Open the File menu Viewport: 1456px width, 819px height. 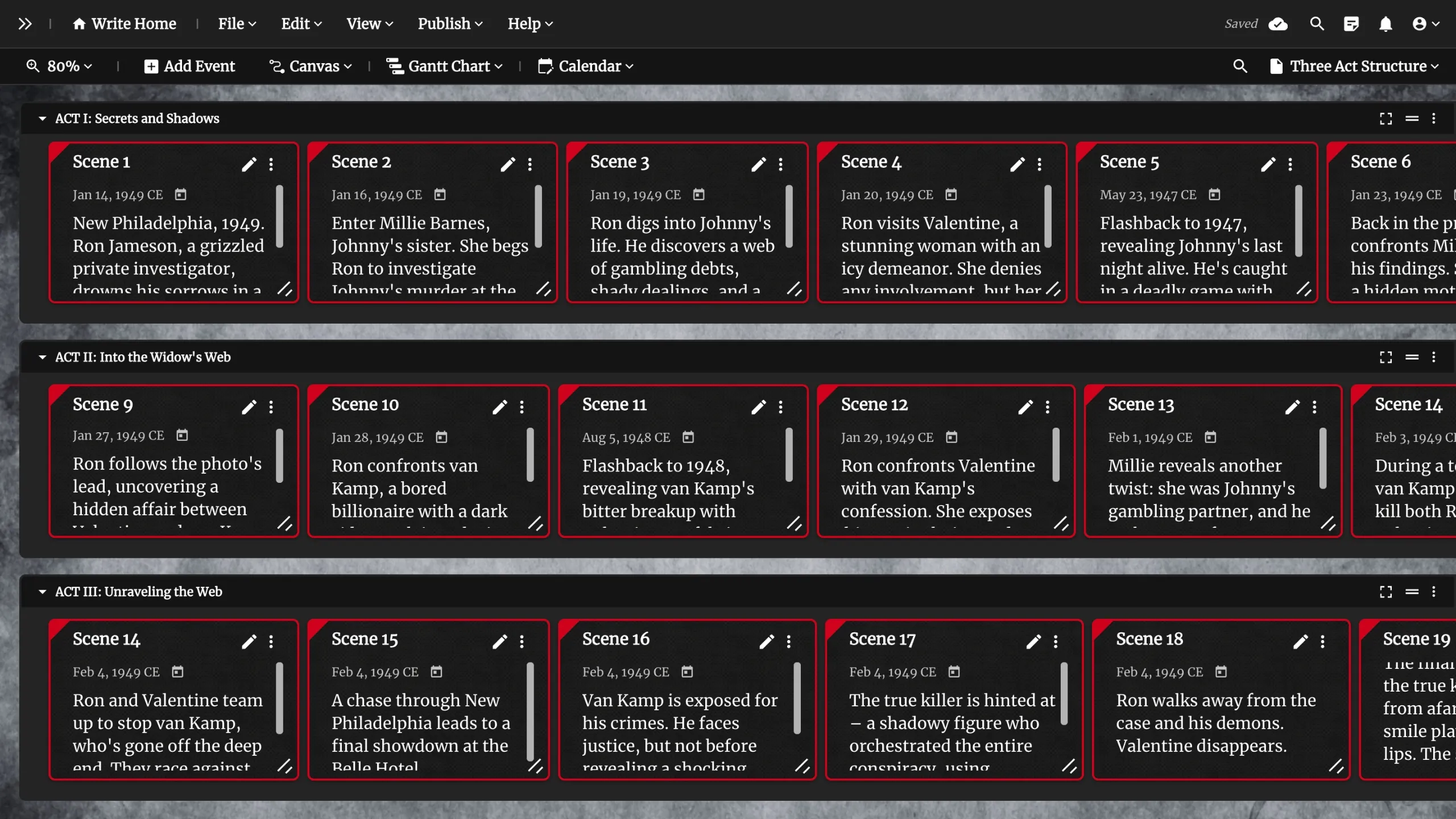coord(237,24)
